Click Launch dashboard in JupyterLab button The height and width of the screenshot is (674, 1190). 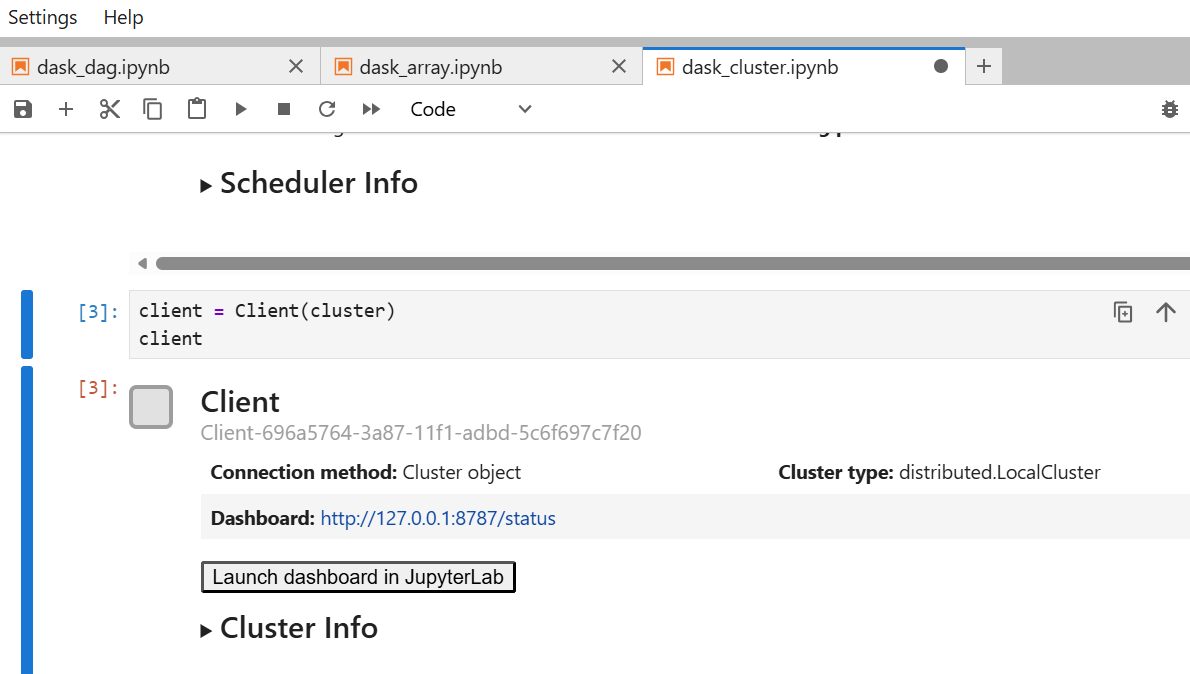tap(358, 577)
